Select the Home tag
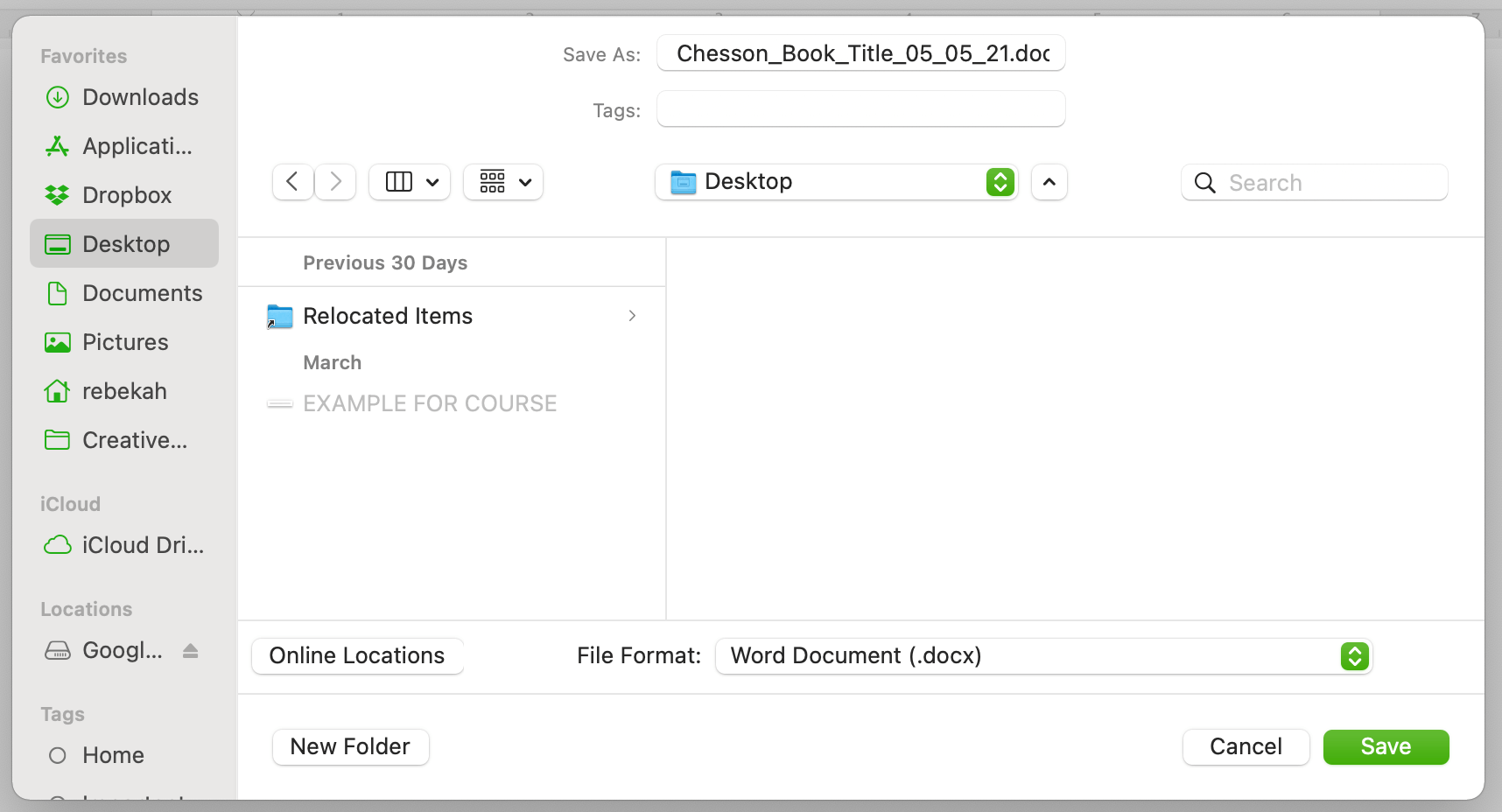This screenshot has width=1502, height=812. tap(112, 754)
